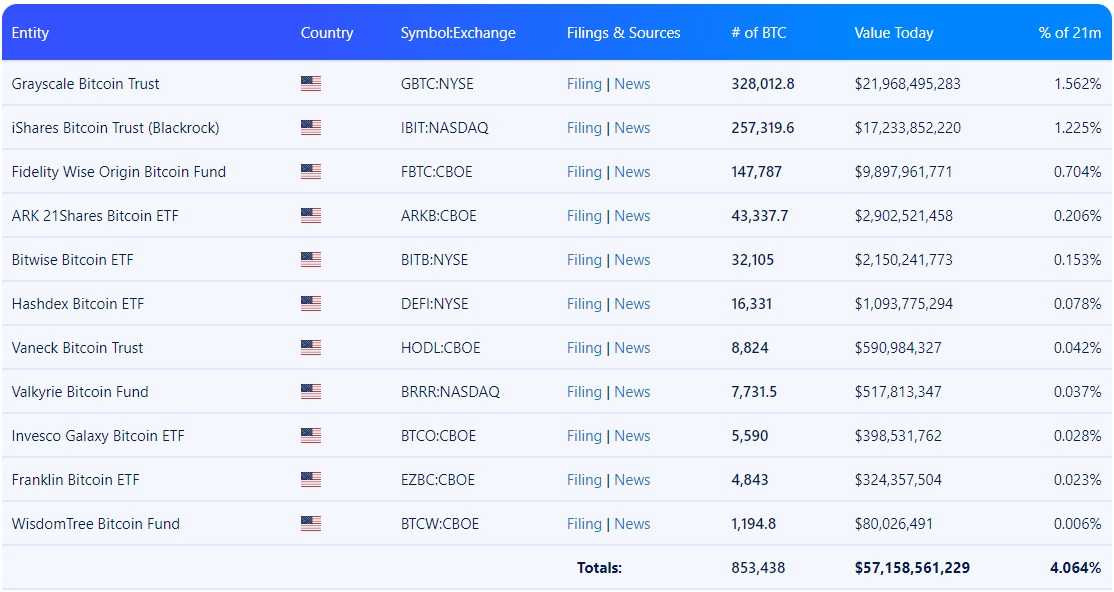Sort by the % of 21m header
The height and width of the screenshot is (592, 1114).
(1070, 33)
